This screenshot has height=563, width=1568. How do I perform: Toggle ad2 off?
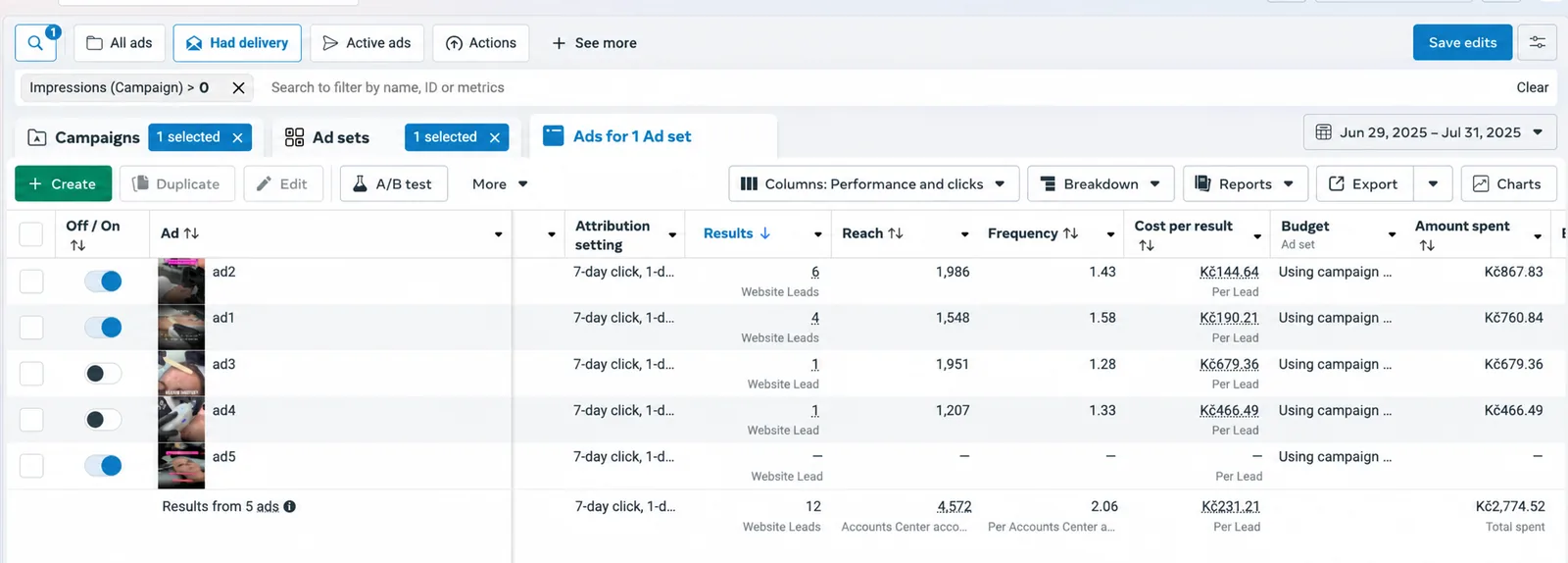[103, 281]
